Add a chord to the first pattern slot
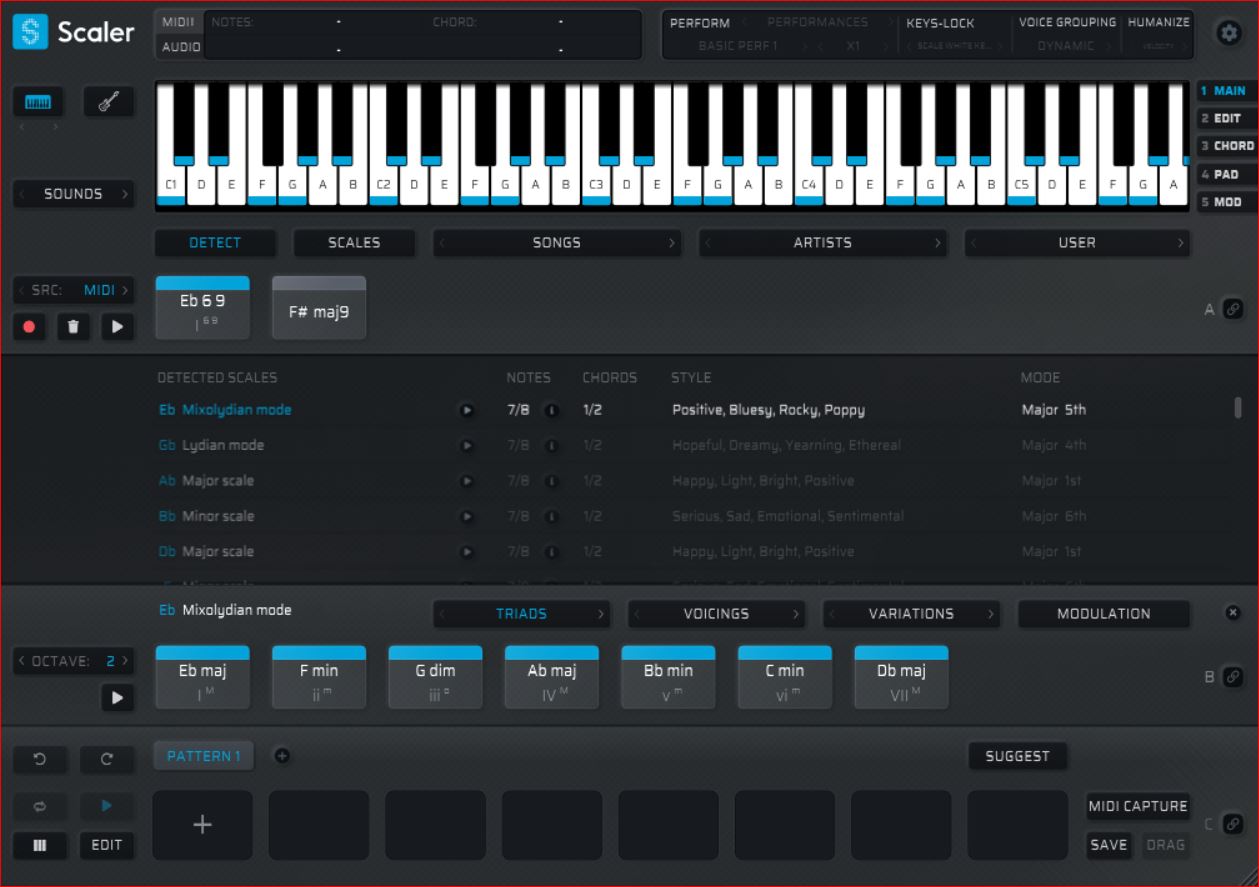1259x887 pixels. pyautogui.click(x=202, y=825)
